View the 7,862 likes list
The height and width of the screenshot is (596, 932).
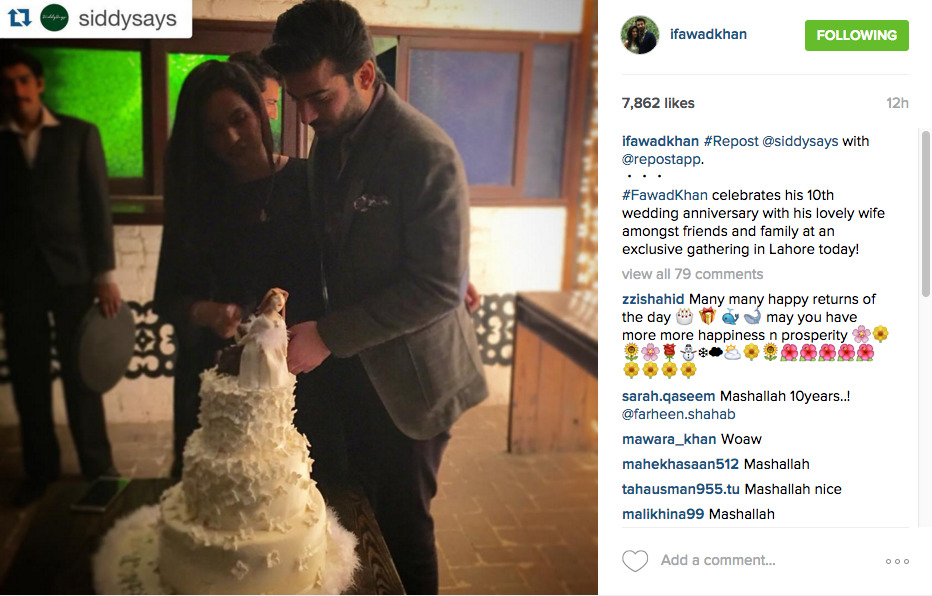coord(658,103)
